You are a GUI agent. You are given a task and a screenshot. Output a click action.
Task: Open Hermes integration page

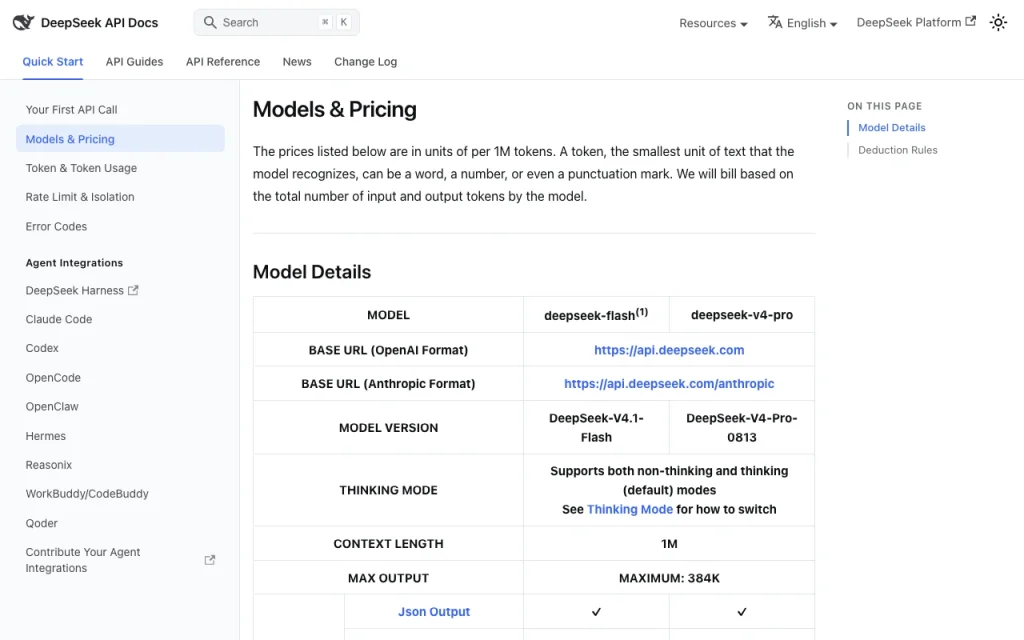tap(120, 436)
